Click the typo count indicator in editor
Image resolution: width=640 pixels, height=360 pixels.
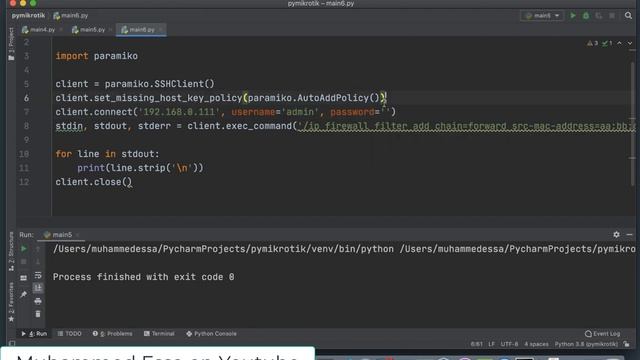tap(607, 43)
